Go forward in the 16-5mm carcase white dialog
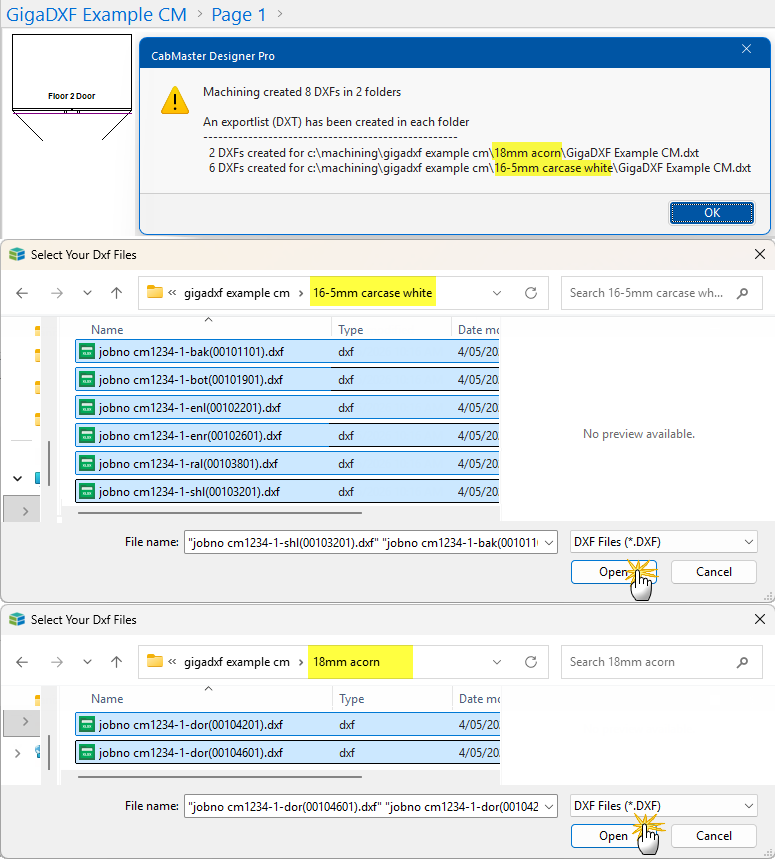Screen dimensions: 775x859 56,293
